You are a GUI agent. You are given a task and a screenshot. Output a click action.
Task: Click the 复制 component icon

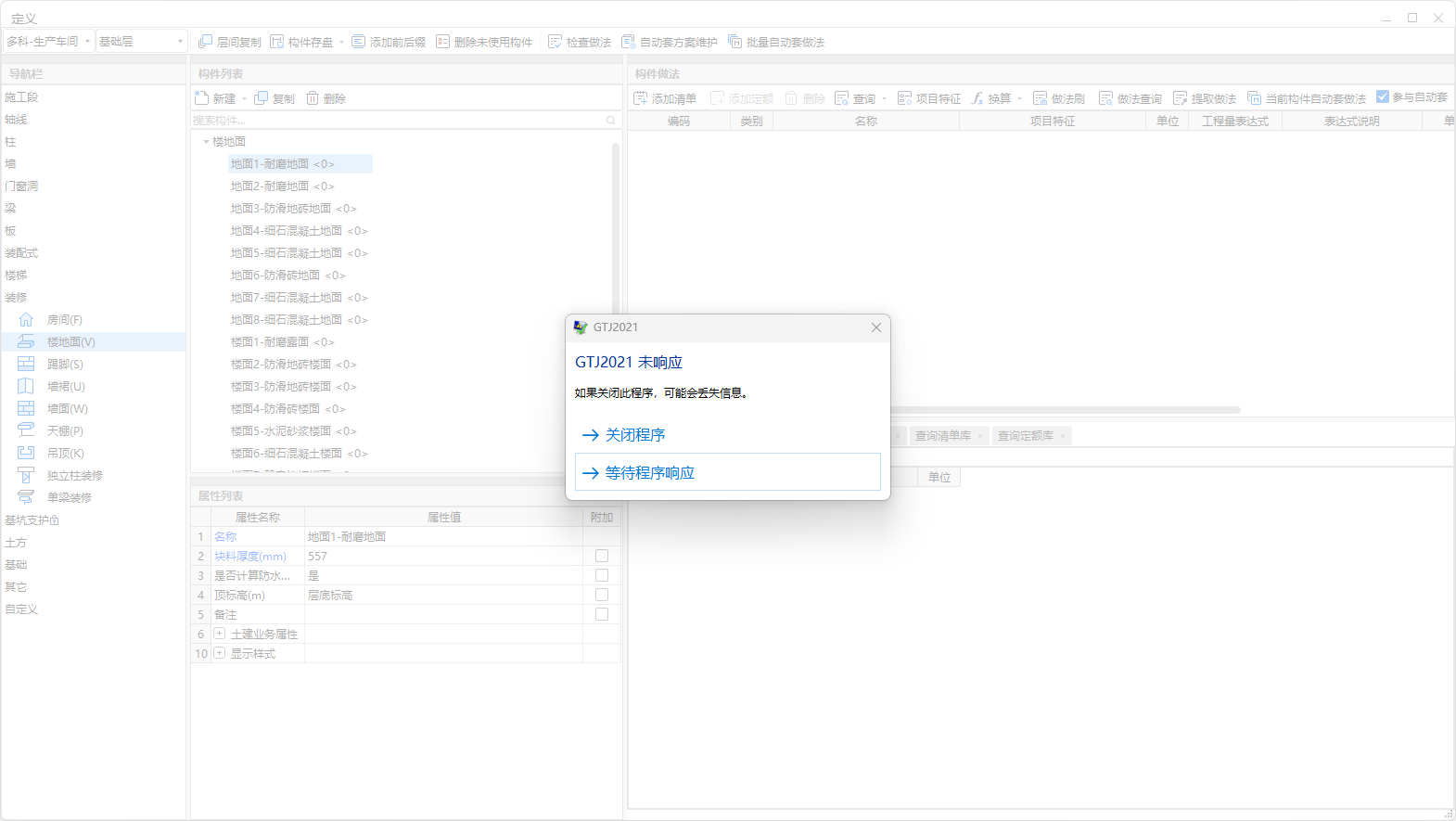point(262,98)
